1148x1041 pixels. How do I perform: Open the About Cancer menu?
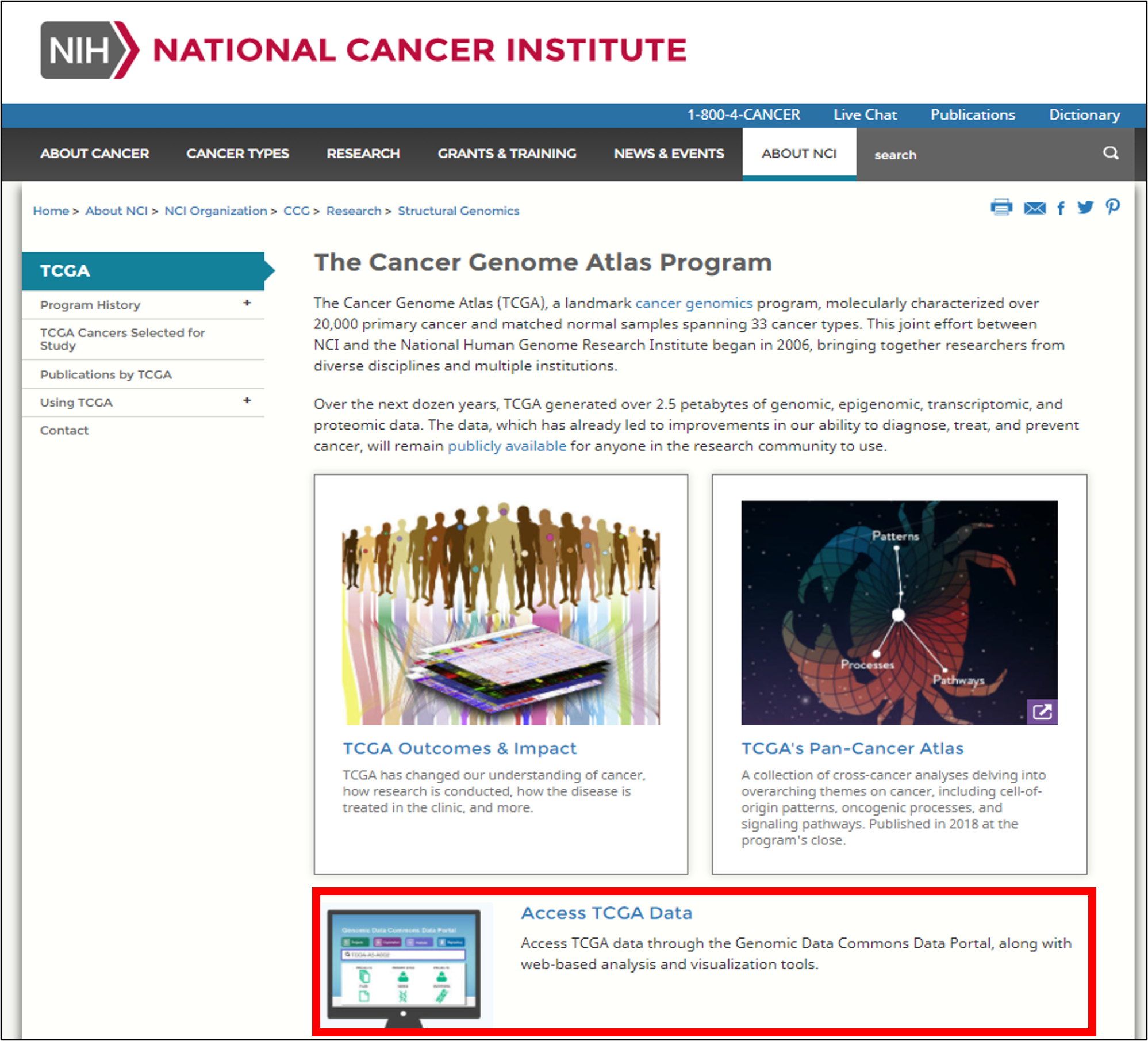[95, 154]
